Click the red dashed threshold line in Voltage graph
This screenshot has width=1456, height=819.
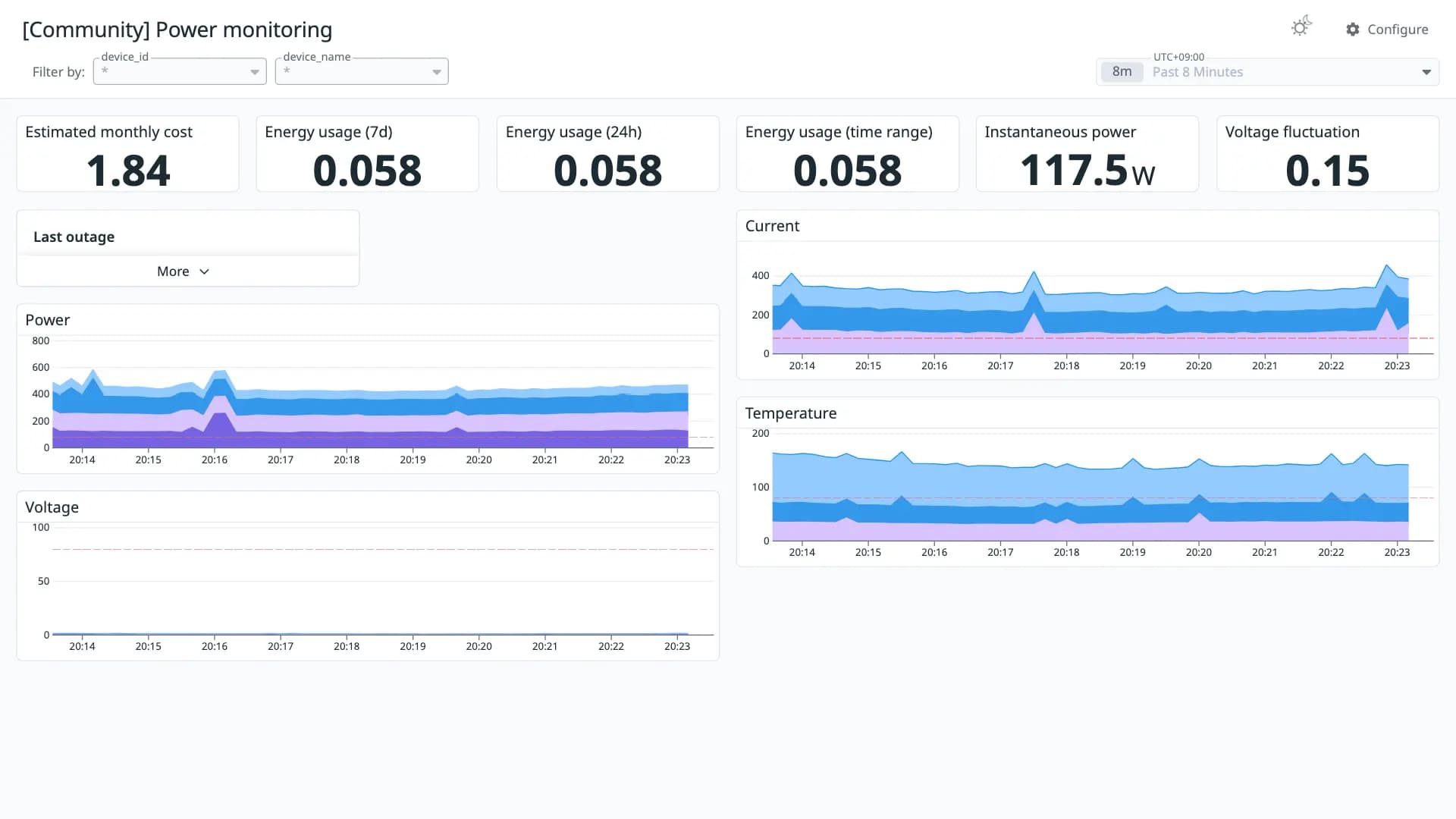[x=383, y=549]
